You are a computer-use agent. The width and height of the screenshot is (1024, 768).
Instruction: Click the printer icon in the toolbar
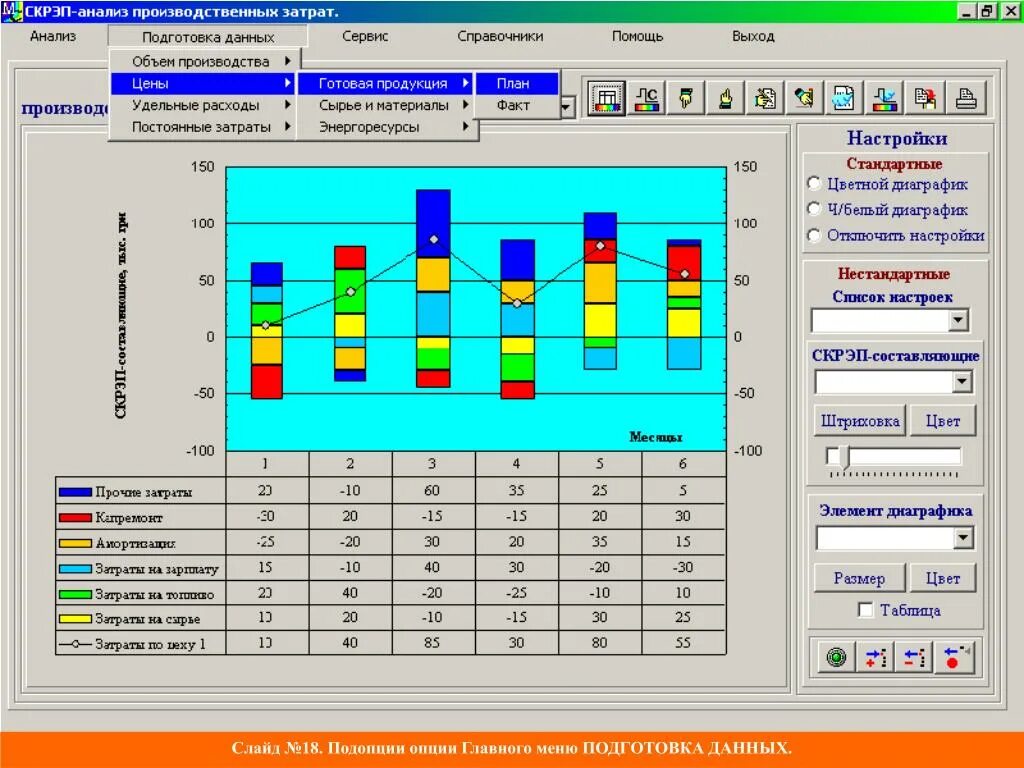pyautogui.click(x=966, y=99)
